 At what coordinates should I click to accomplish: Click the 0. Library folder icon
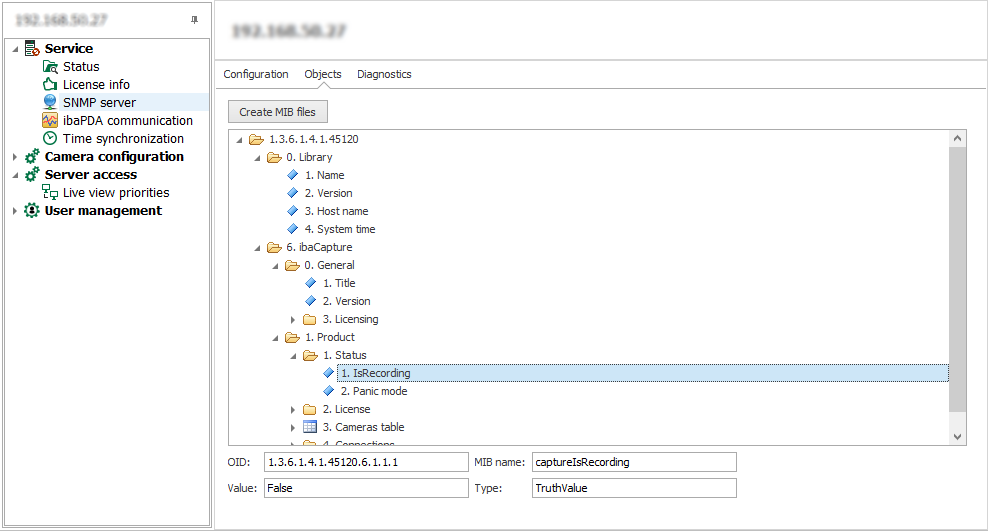274,157
